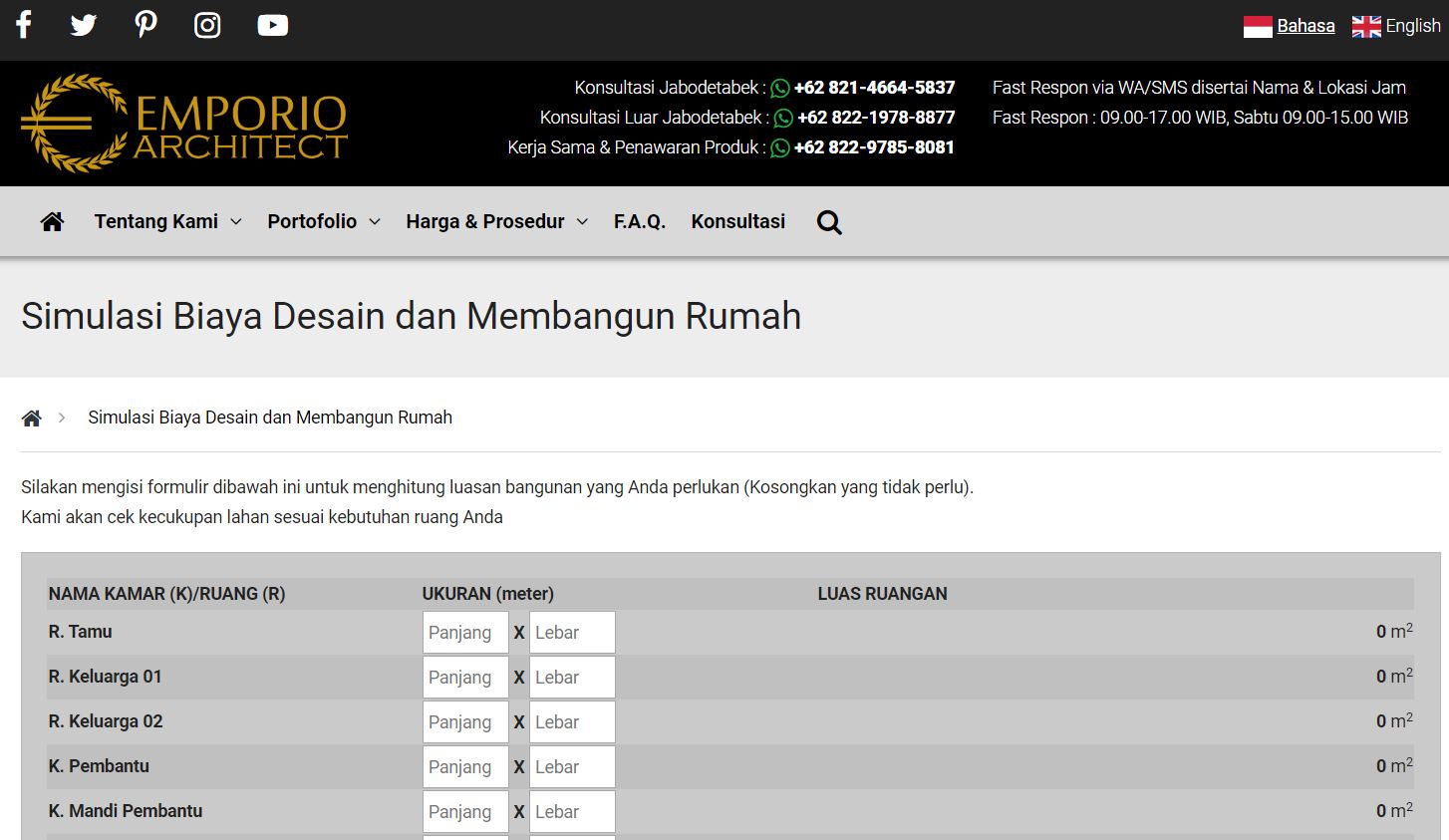This screenshot has height=840, width=1449.
Task: Click the R. Tamu row label
Action: [x=81, y=632]
